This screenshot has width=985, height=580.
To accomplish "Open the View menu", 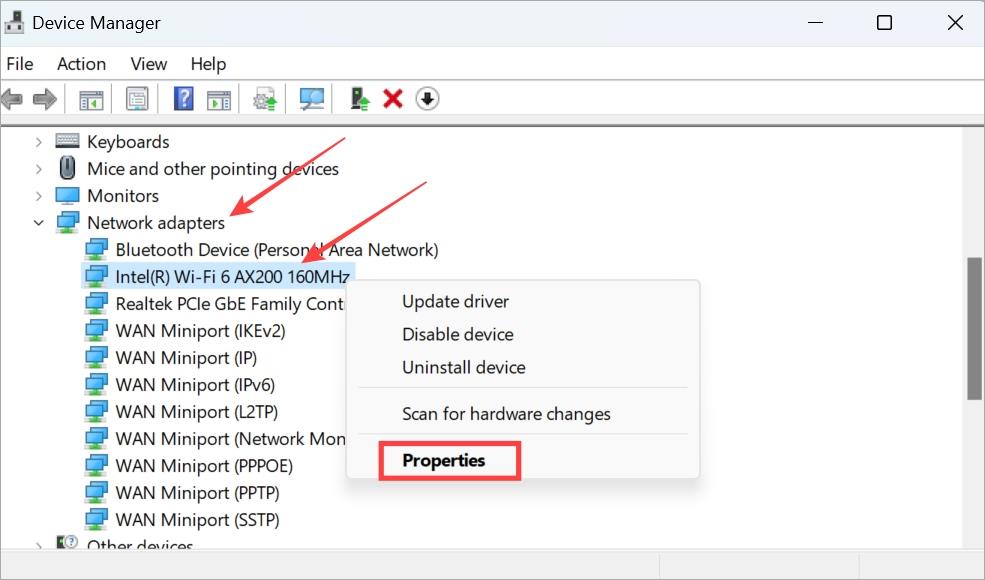I will (149, 64).
